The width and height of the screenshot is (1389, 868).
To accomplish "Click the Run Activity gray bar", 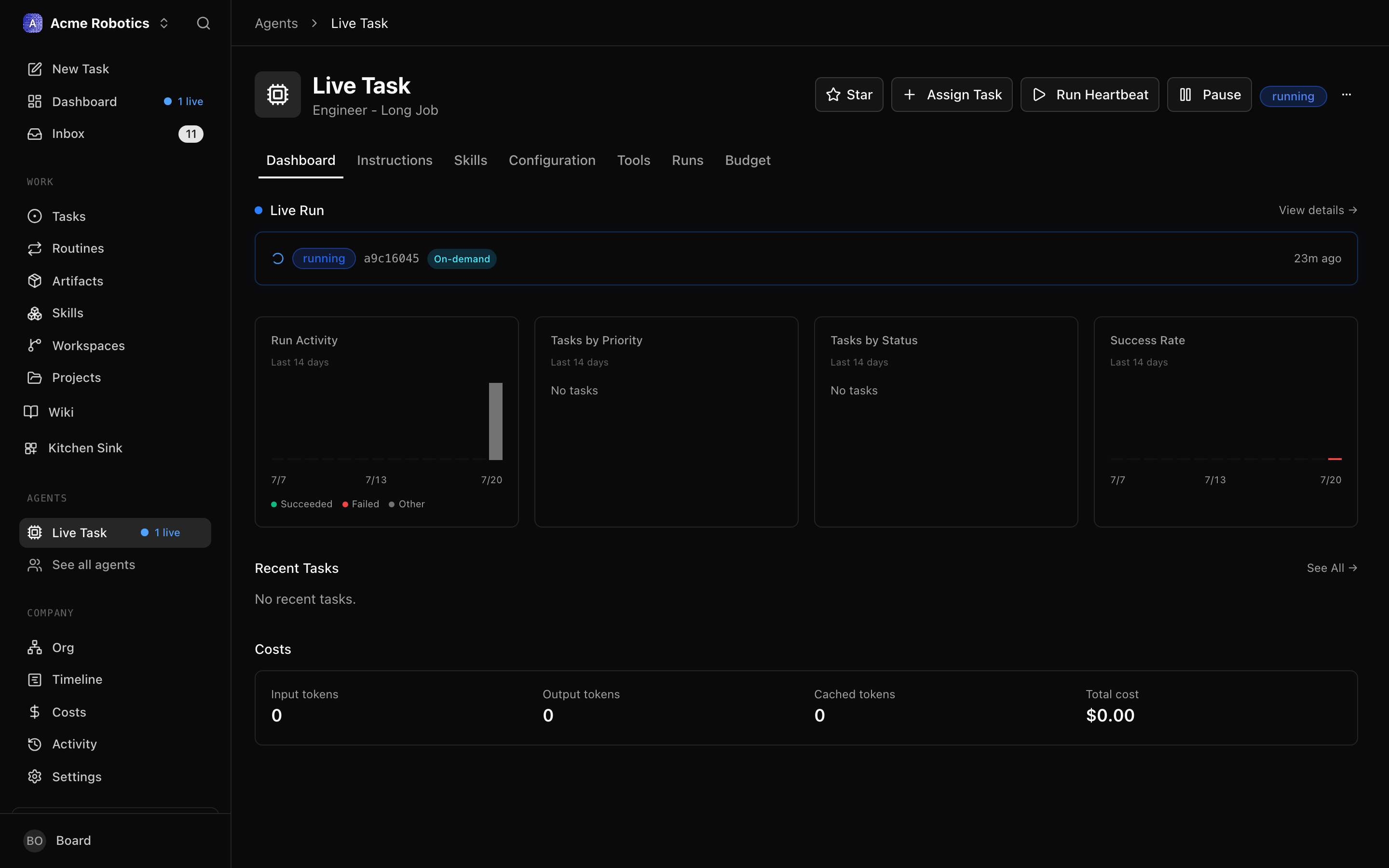I will 495,421.
